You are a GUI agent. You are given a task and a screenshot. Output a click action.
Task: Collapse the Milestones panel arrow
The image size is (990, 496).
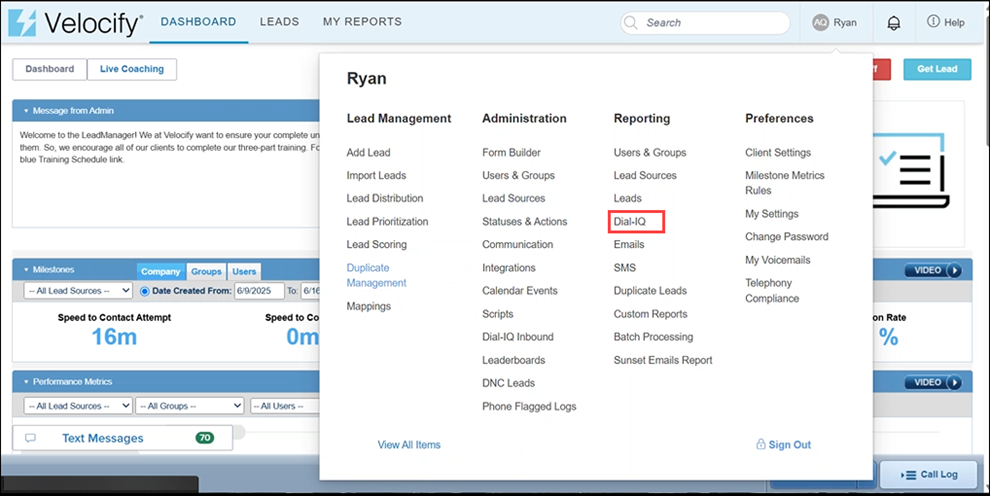(x=26, y=270)
